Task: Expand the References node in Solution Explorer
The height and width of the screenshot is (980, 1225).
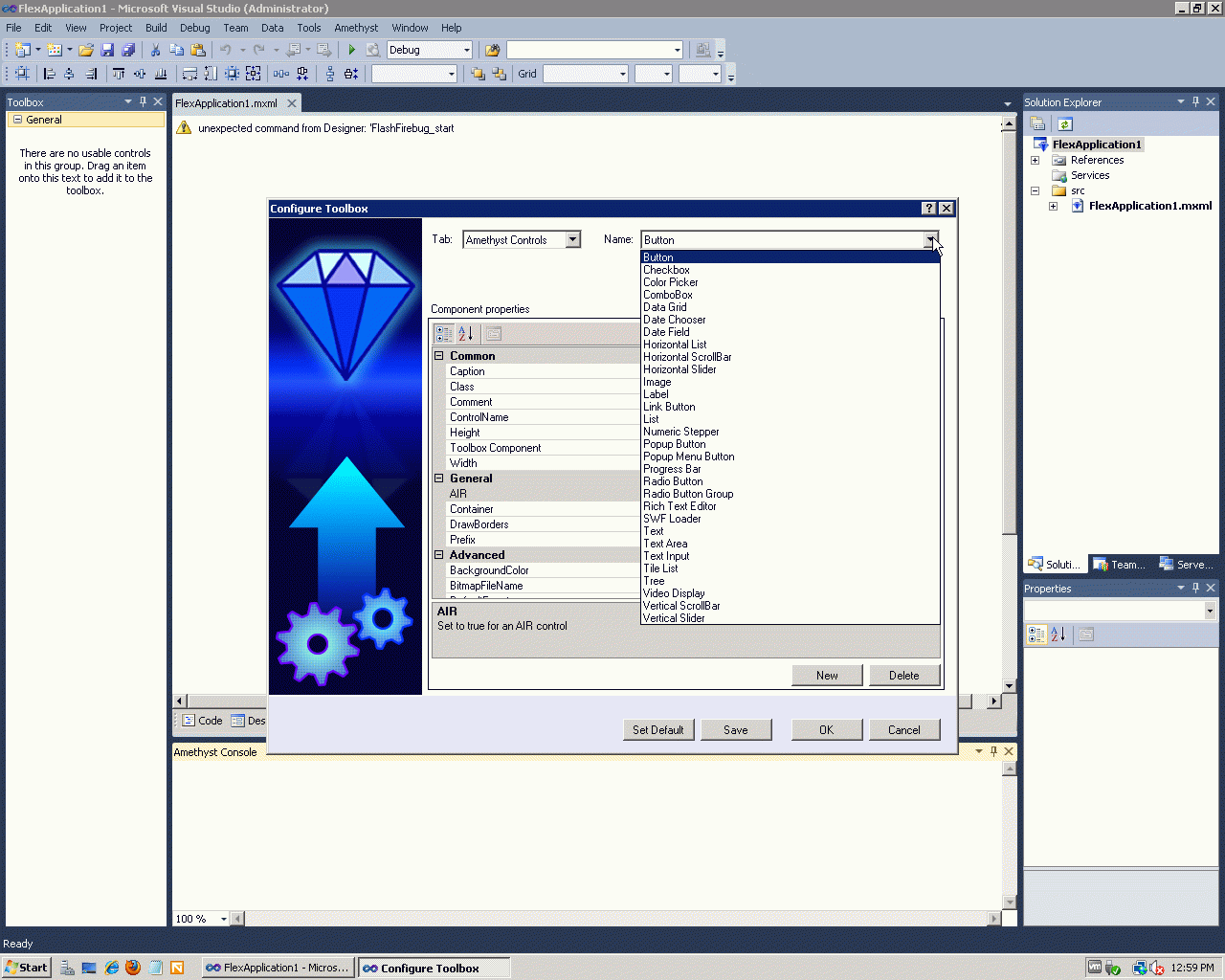Action: [x=1035, y=160]
